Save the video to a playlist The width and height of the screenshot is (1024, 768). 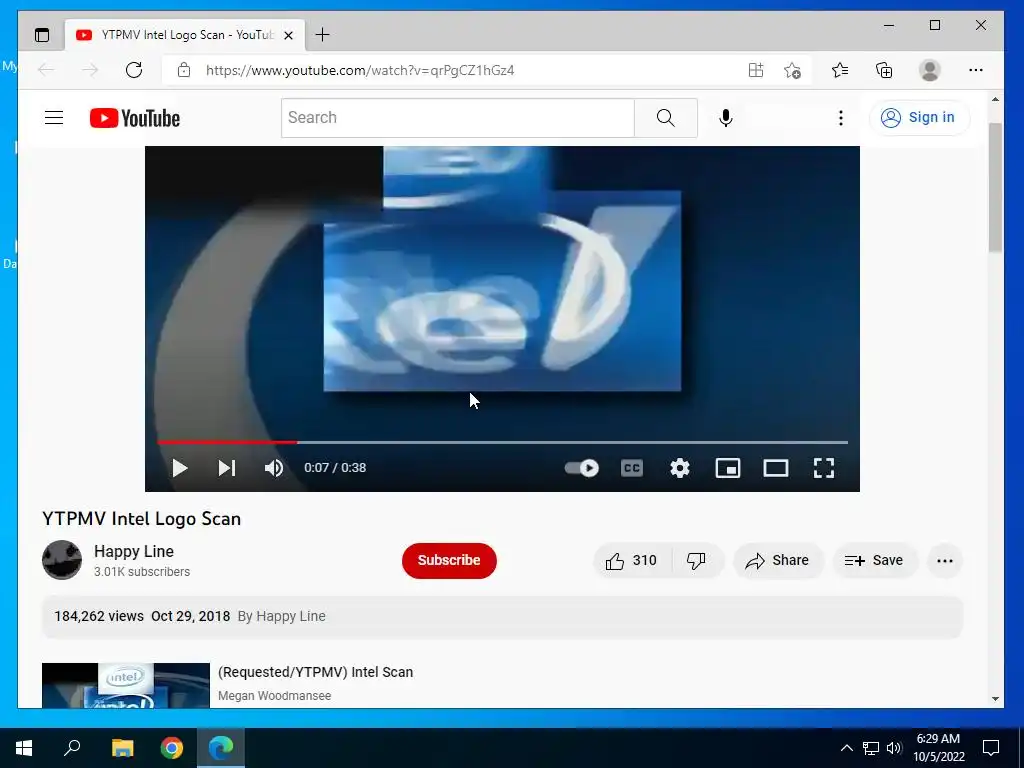[x=874, y=560]
